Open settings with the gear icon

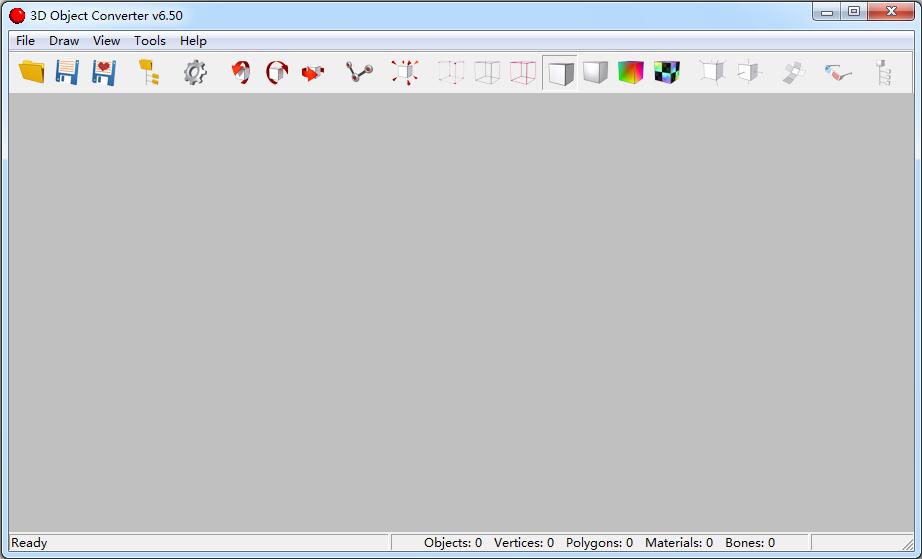(x=195, y=72)
